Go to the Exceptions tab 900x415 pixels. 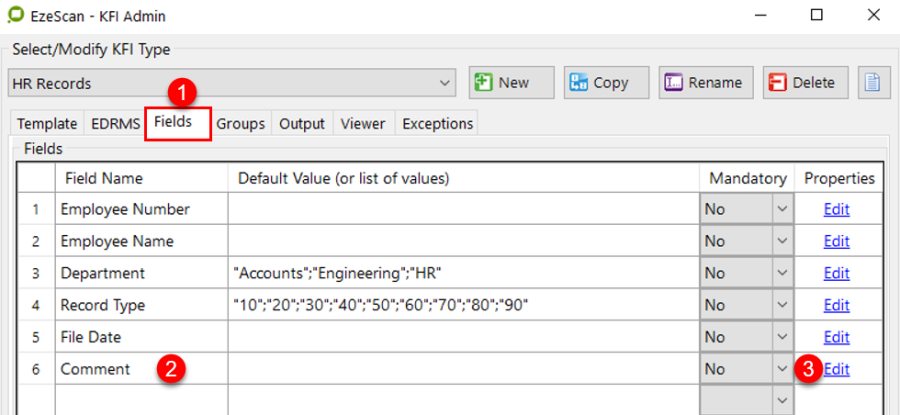(x=436, y=124)
